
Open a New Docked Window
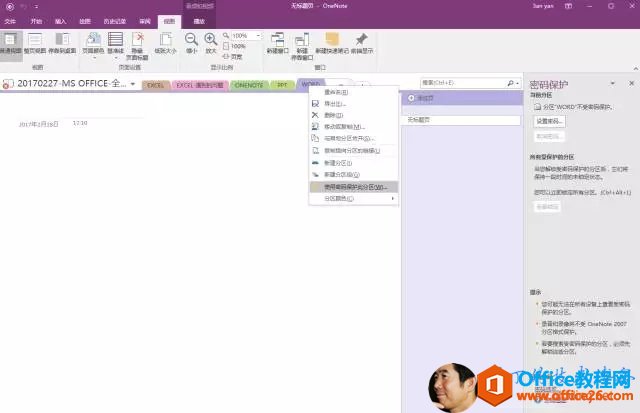(x=302, y=46)
